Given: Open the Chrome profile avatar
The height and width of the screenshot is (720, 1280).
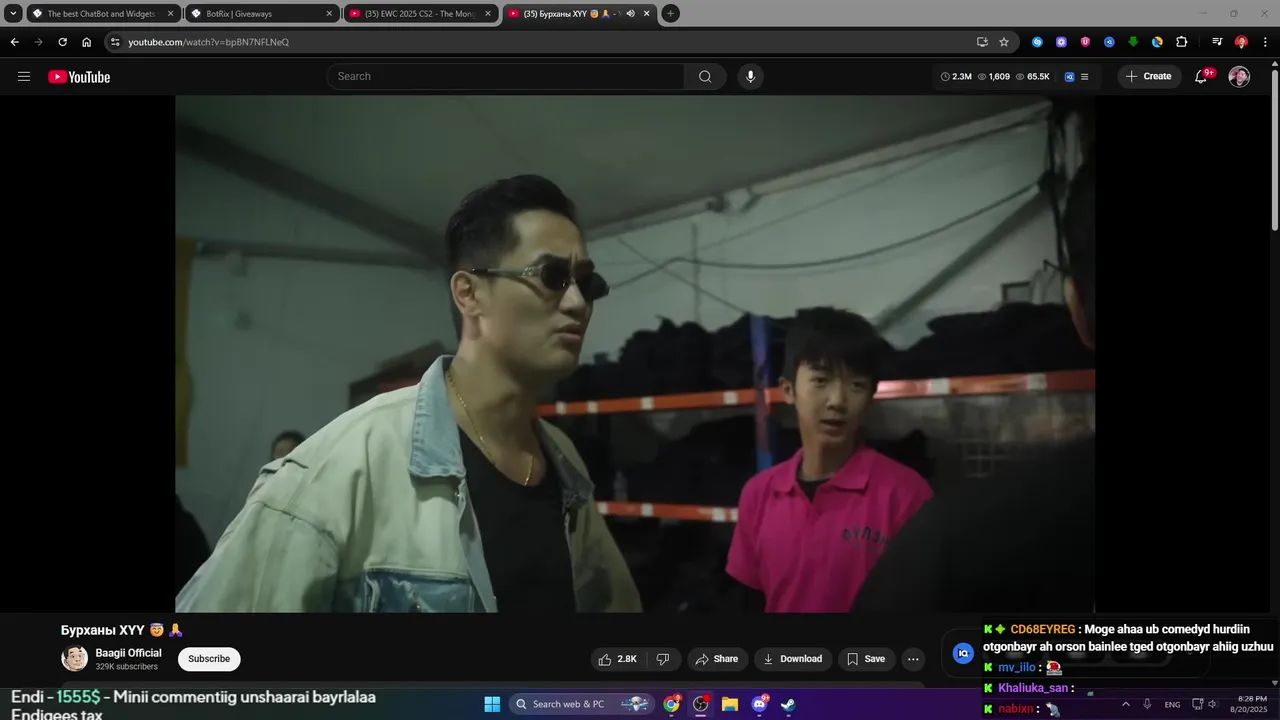Looking at the screenshot, I should pyautogui.click(x=1241, y=42).
